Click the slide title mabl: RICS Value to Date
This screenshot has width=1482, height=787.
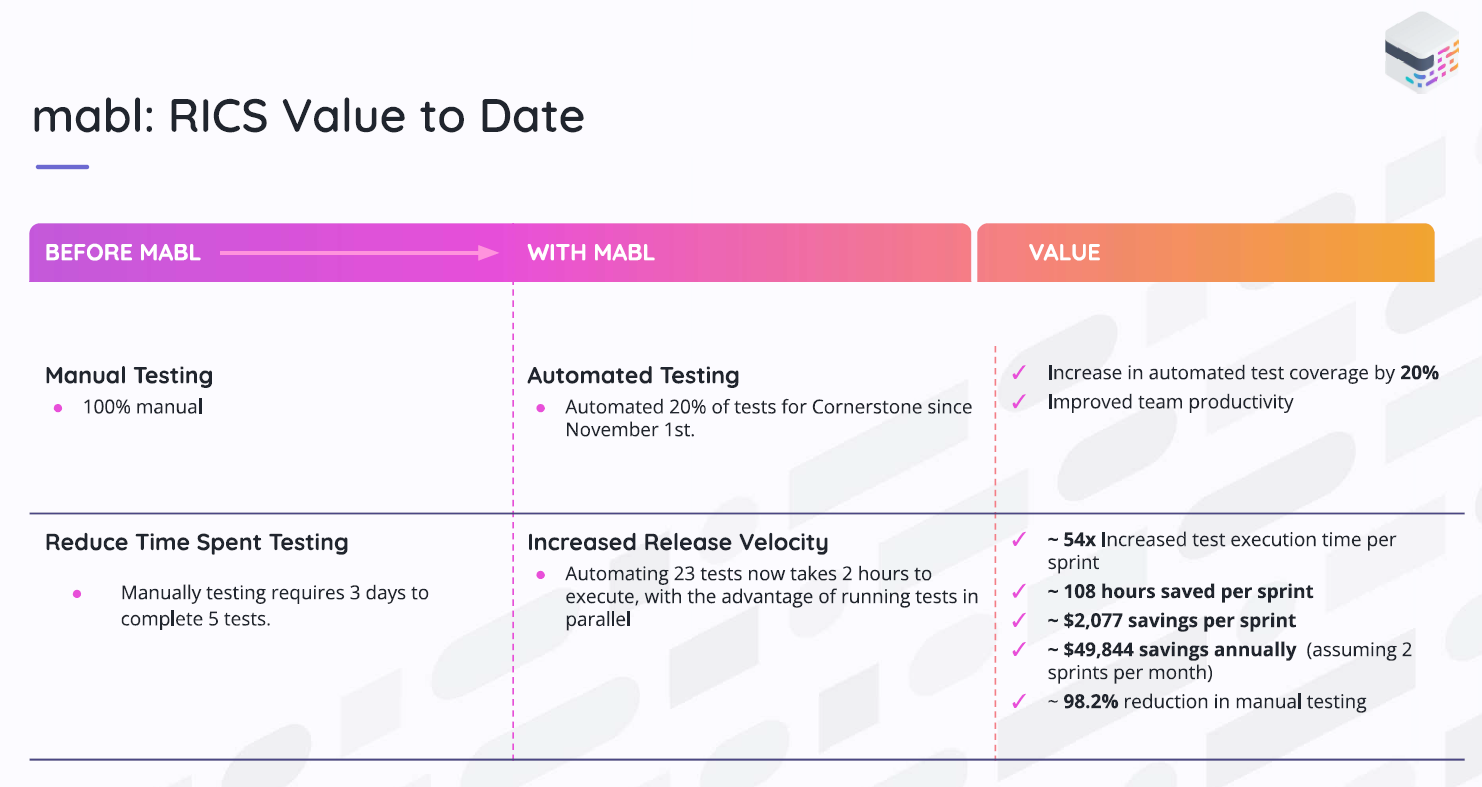pos(308,117)
